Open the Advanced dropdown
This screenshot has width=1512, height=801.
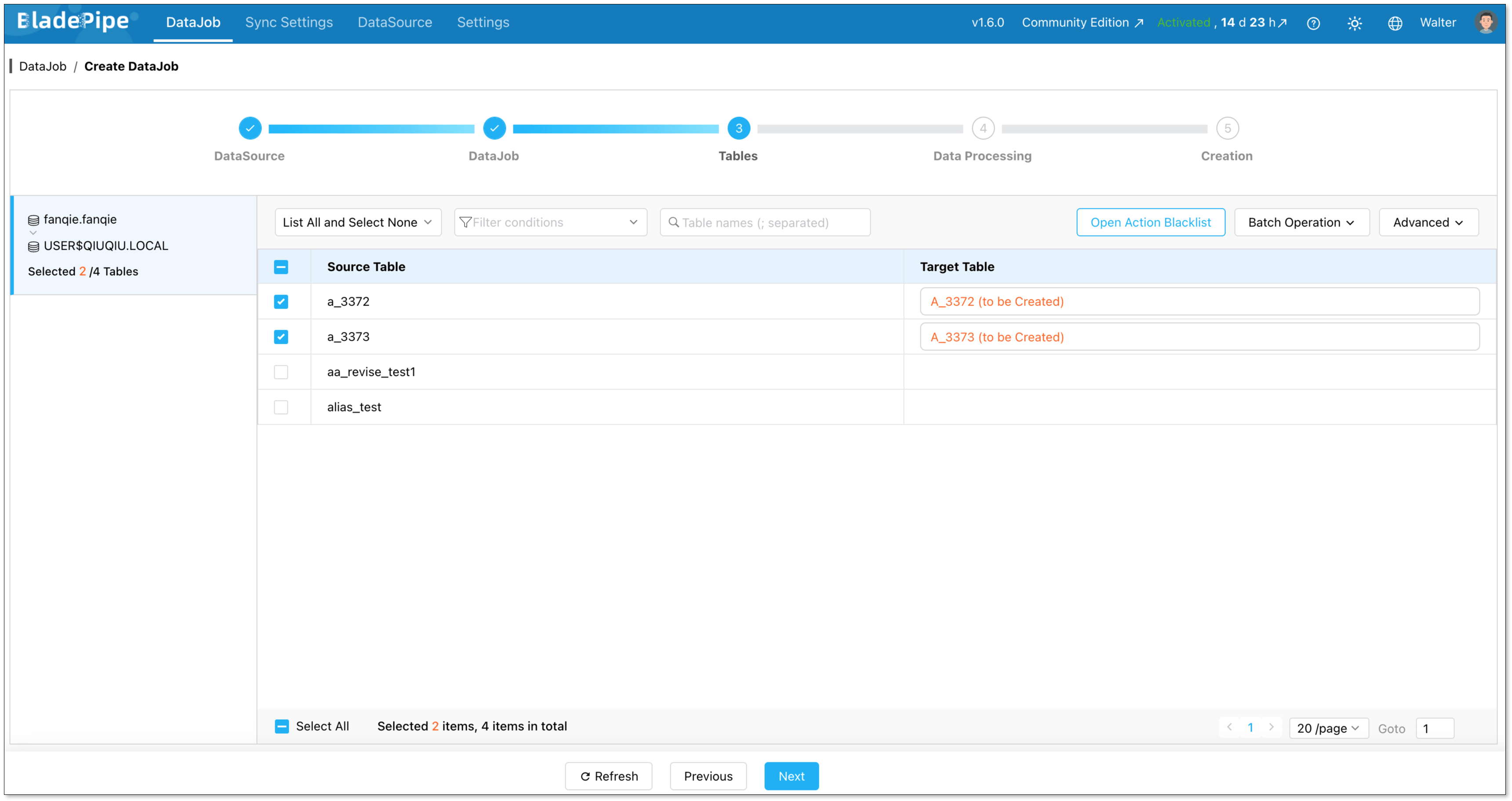1428,222
